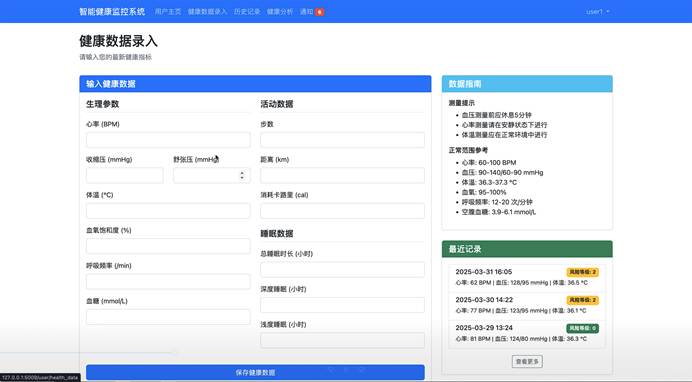Focus the 浅度睡眠 (小时) input field
692x382 pixels.
coord(342,340)
